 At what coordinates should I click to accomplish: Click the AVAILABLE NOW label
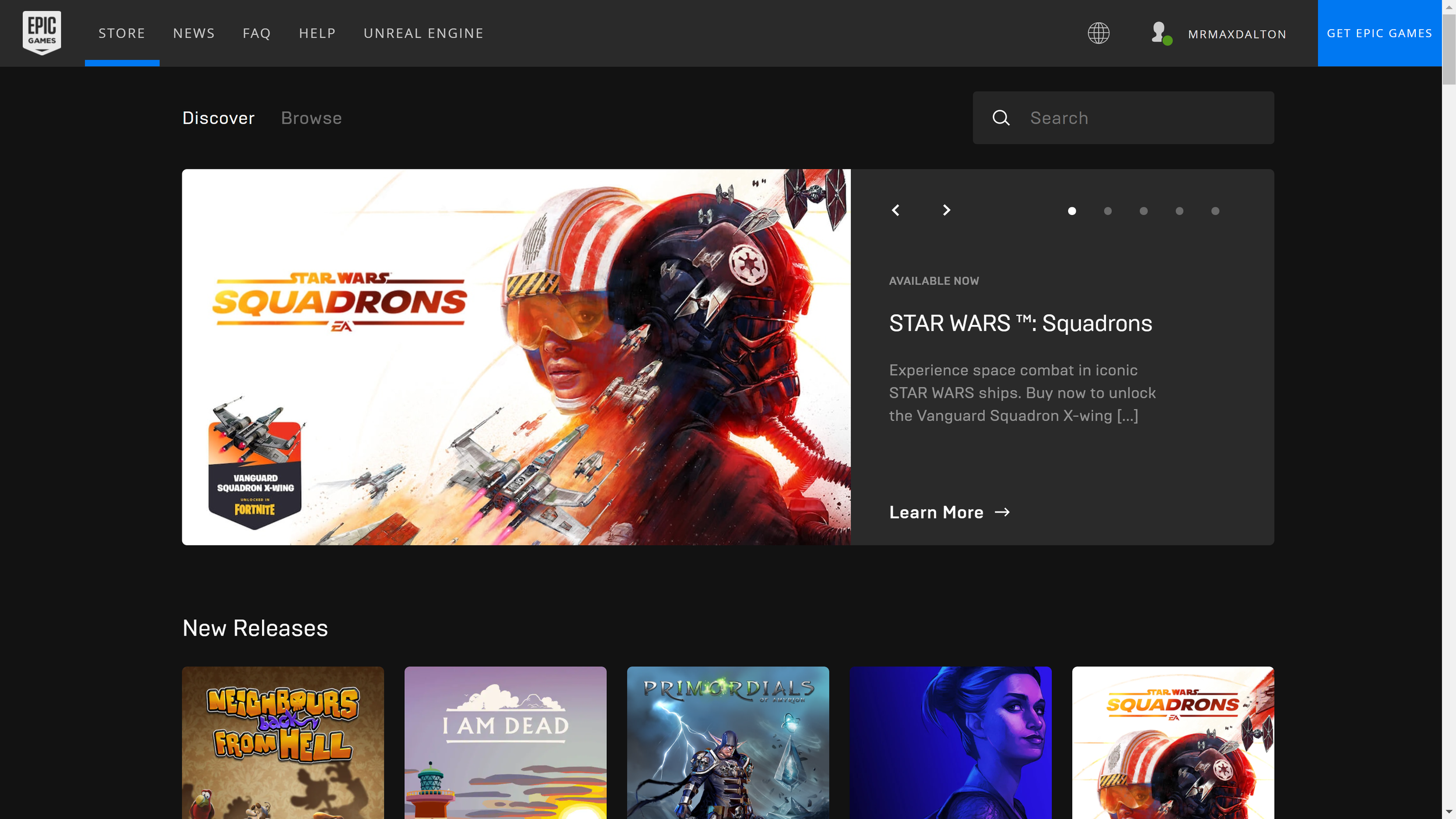point(934,281)
